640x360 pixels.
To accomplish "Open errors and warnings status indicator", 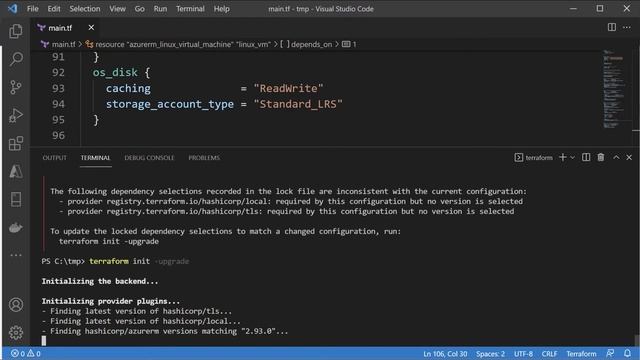I will (x=25, y=353).
